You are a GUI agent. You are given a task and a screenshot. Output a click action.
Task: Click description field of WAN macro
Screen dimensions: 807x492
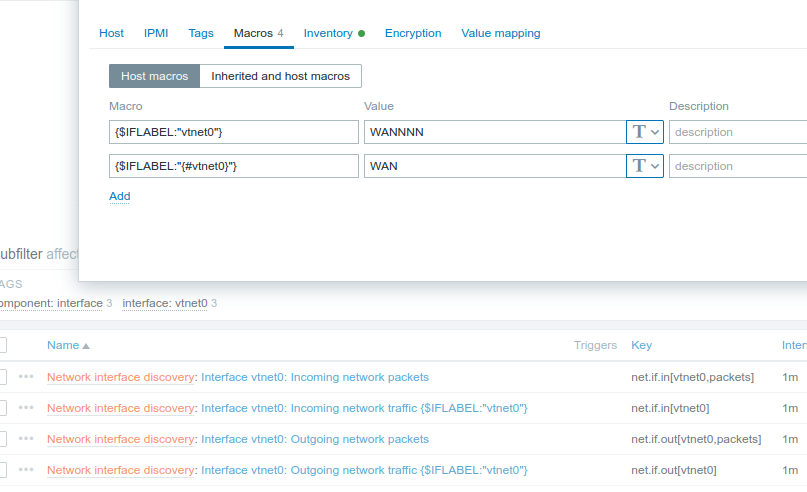point(738,166)
